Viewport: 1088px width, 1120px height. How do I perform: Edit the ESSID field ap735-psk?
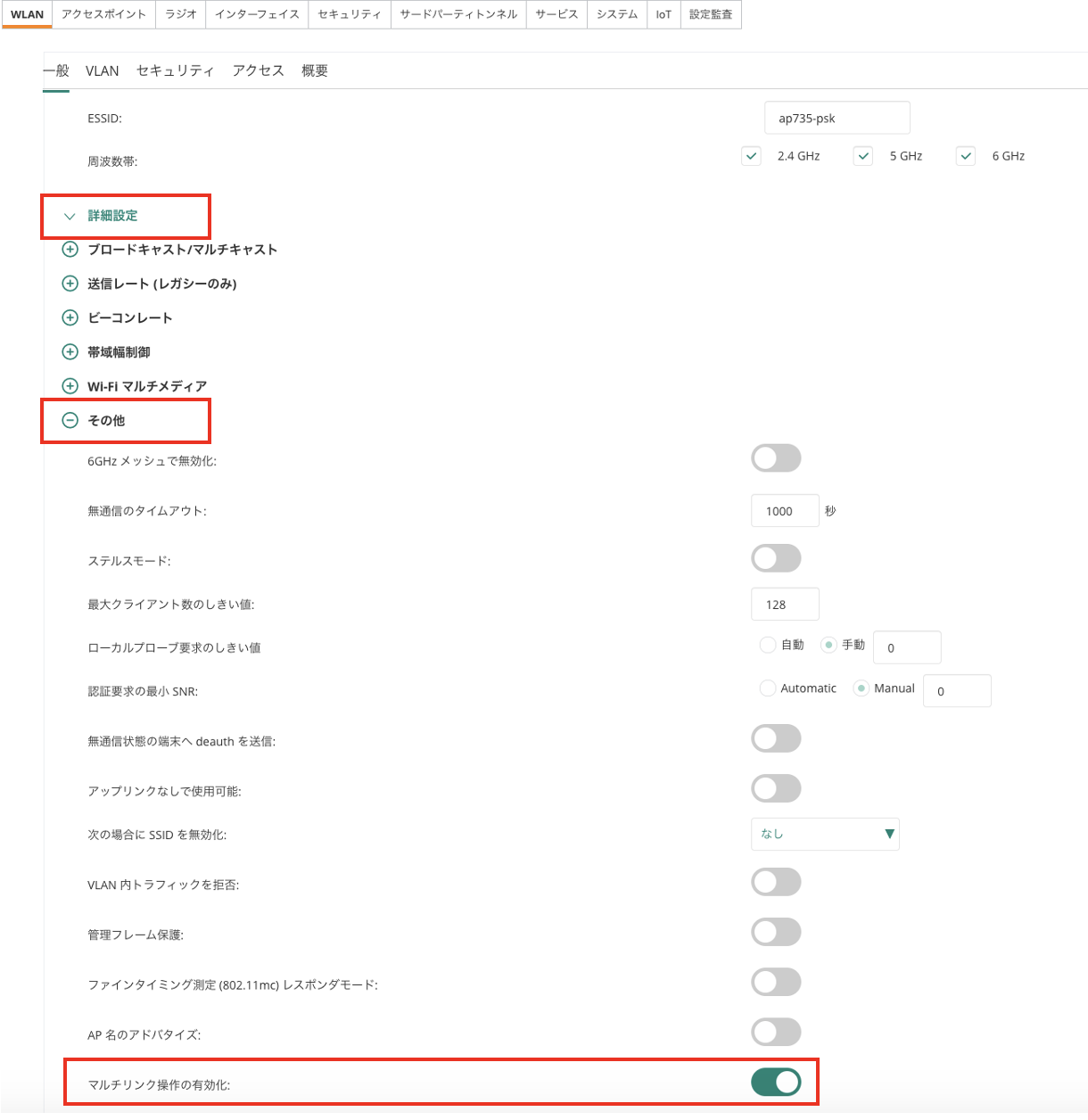pyautogui.click(x=837, y=118)
